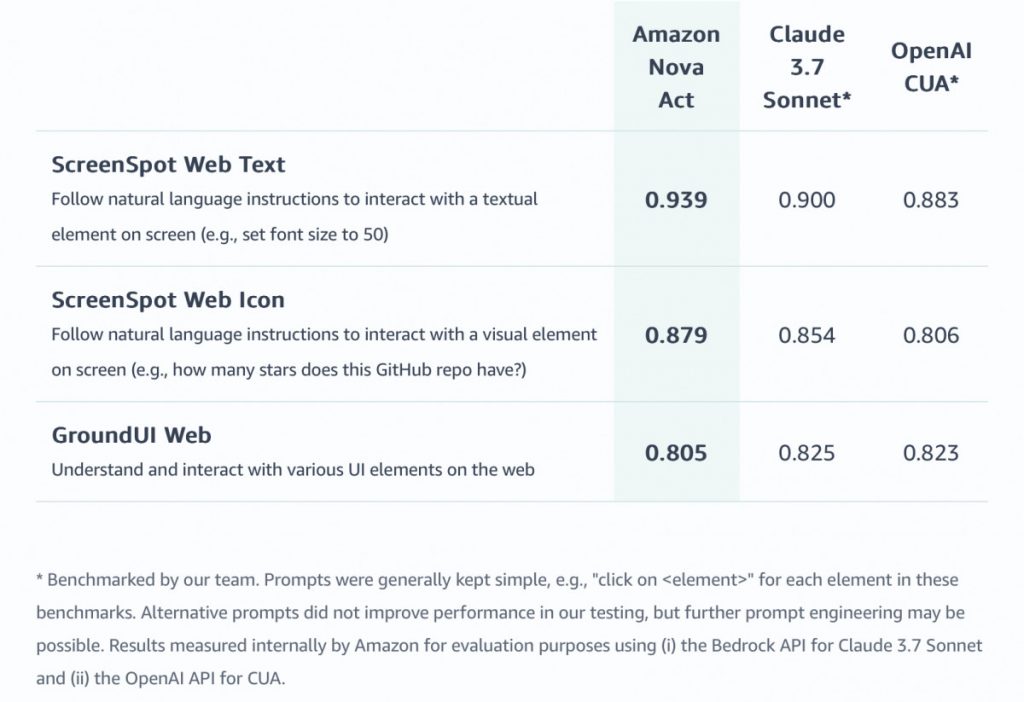Image resolution: width=1024 pixels, height=702 pixels.
Task: Click the 0.825 GroundUI Claude score
Action: pos(807,453)
